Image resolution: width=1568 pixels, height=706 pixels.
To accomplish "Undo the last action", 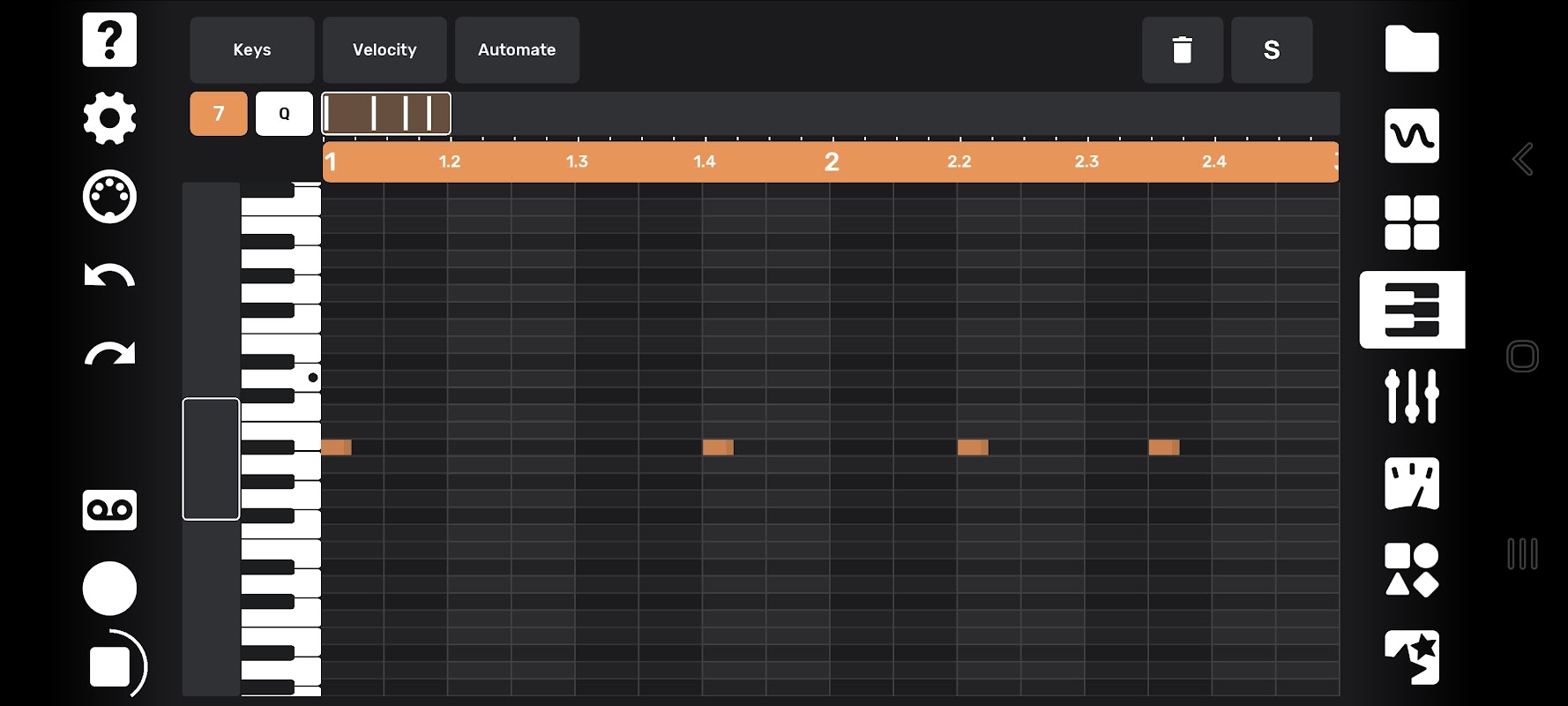I will [109, 275].
